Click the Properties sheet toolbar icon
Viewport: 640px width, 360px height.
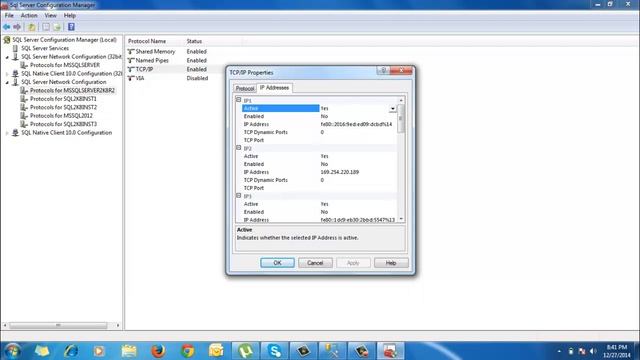(x=46, y=27)
